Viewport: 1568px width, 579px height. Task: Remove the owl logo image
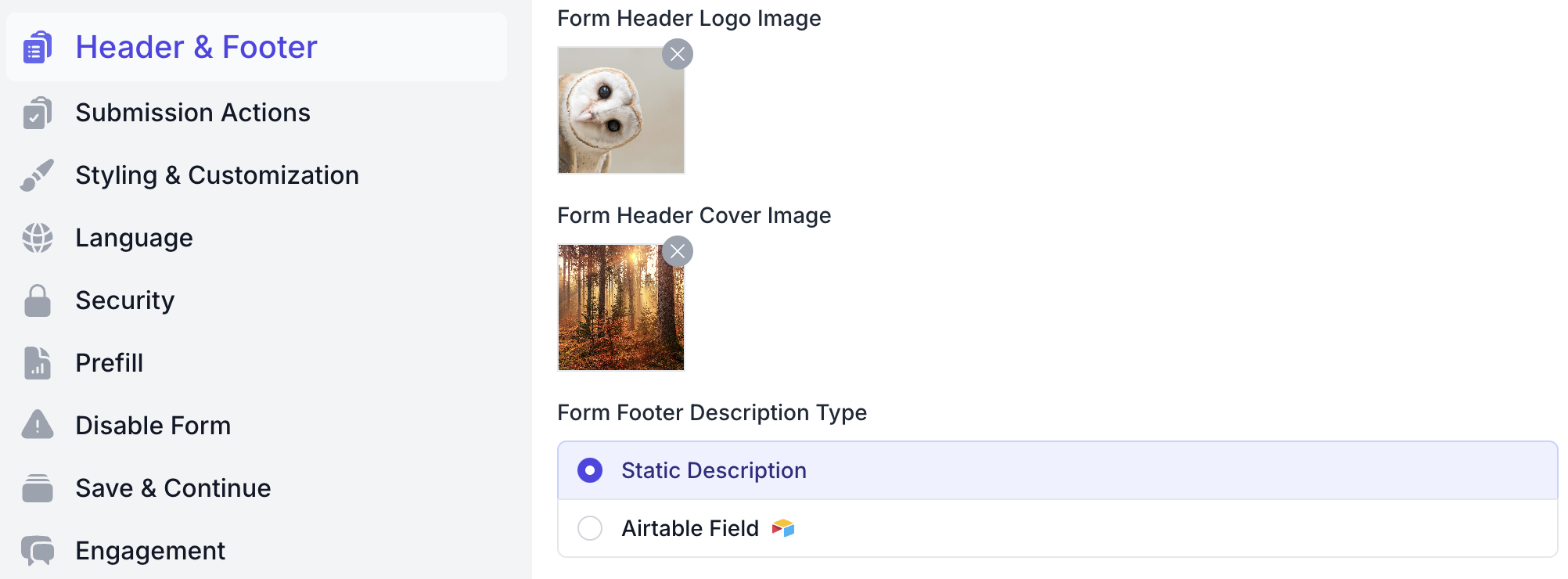(x=678, y=54)
